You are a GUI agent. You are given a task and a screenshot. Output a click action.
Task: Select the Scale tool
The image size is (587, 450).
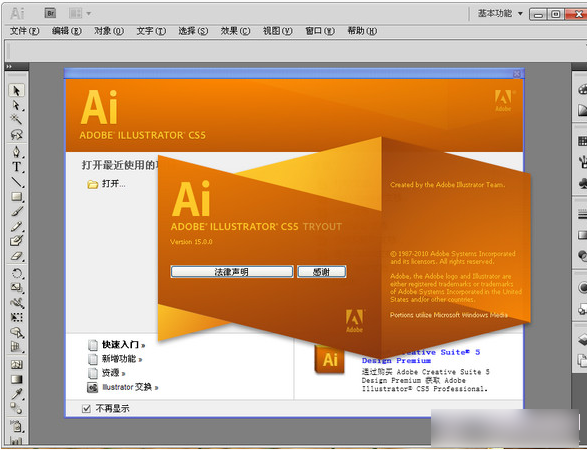(x=16, y=288)
